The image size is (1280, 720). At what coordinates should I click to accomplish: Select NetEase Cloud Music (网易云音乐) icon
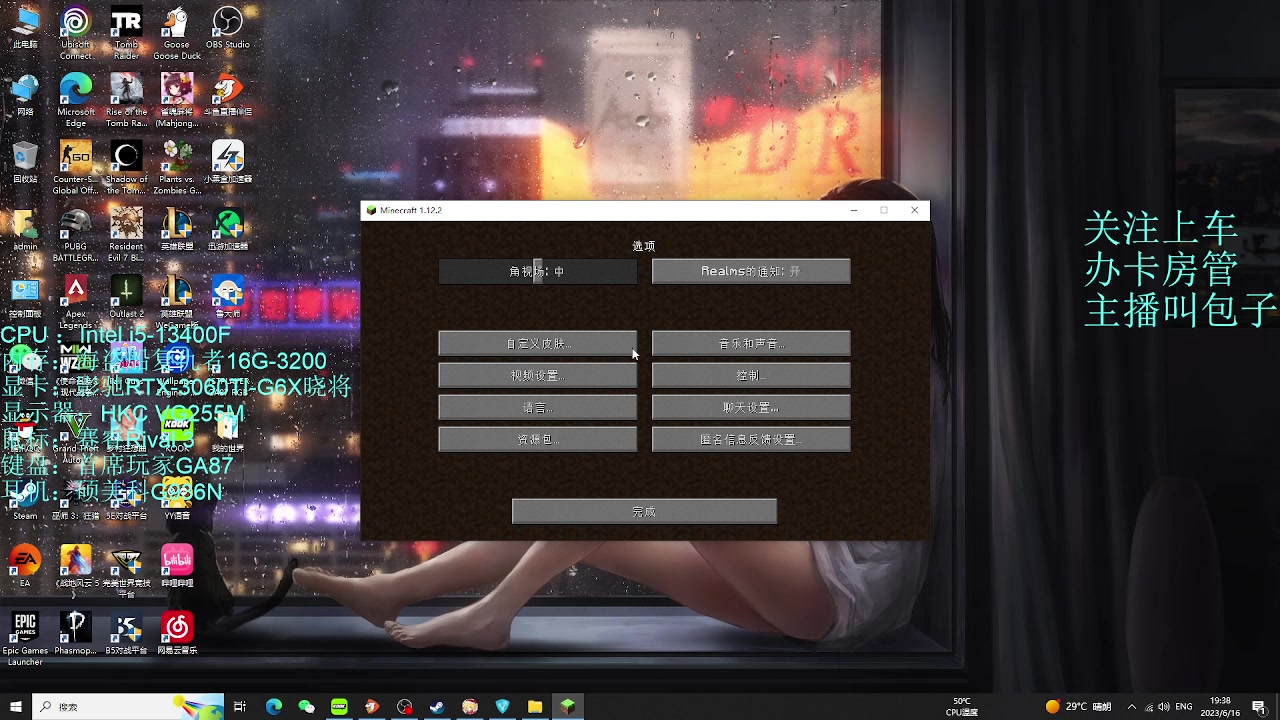tap(177, 633)
